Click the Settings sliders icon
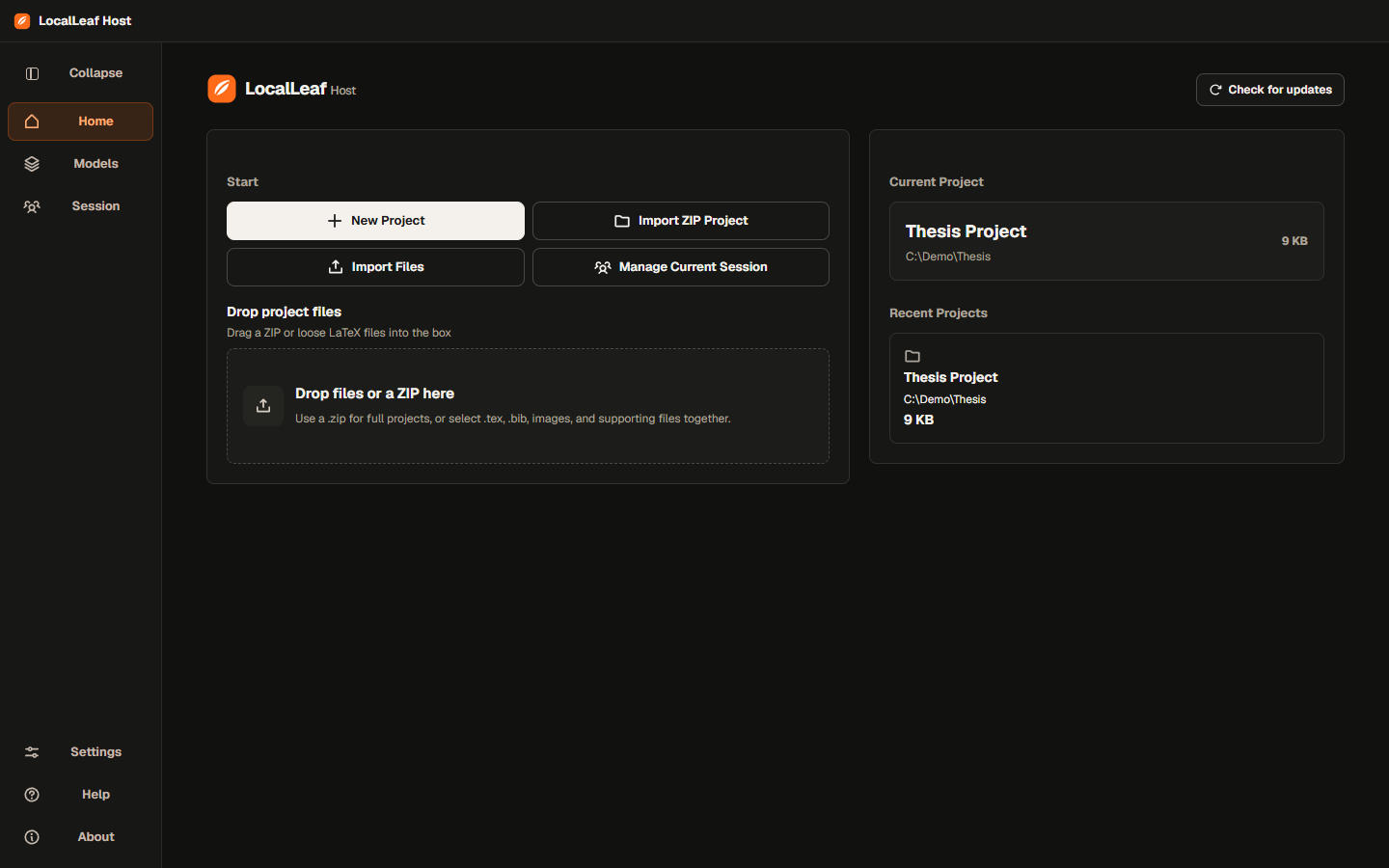 [x=32, y=752]
